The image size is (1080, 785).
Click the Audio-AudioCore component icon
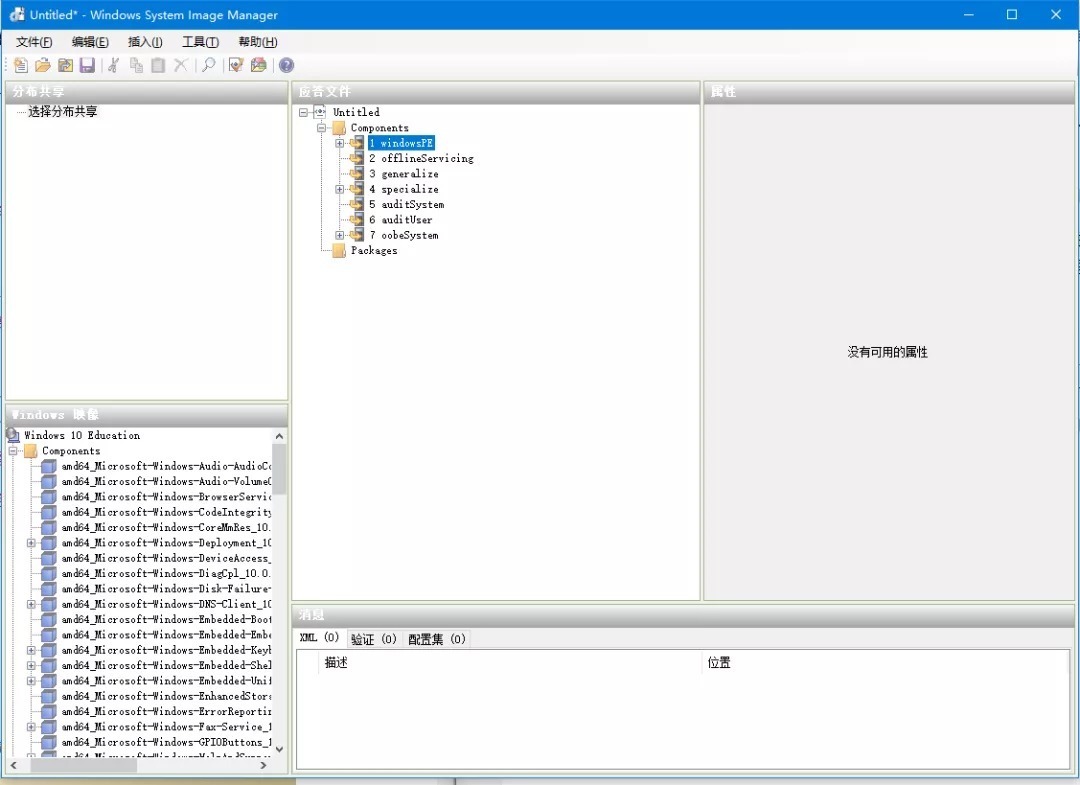[48, 466]
